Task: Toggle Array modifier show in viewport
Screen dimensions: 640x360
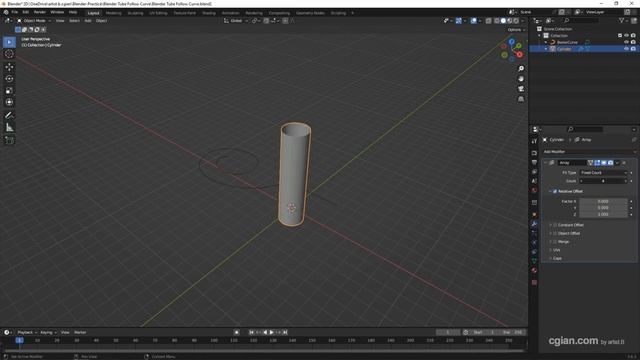Action: 604,162
